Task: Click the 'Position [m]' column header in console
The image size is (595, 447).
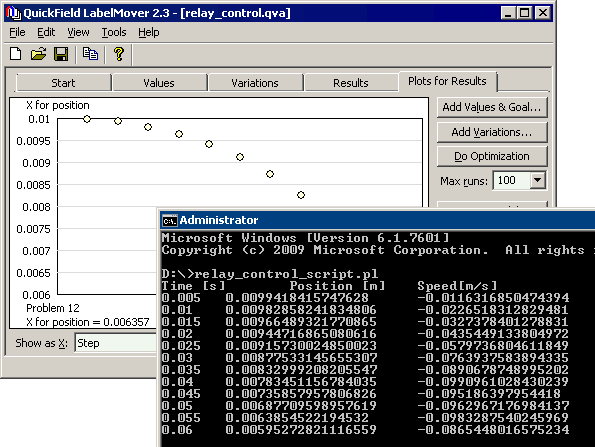Action: pos(337,286)
